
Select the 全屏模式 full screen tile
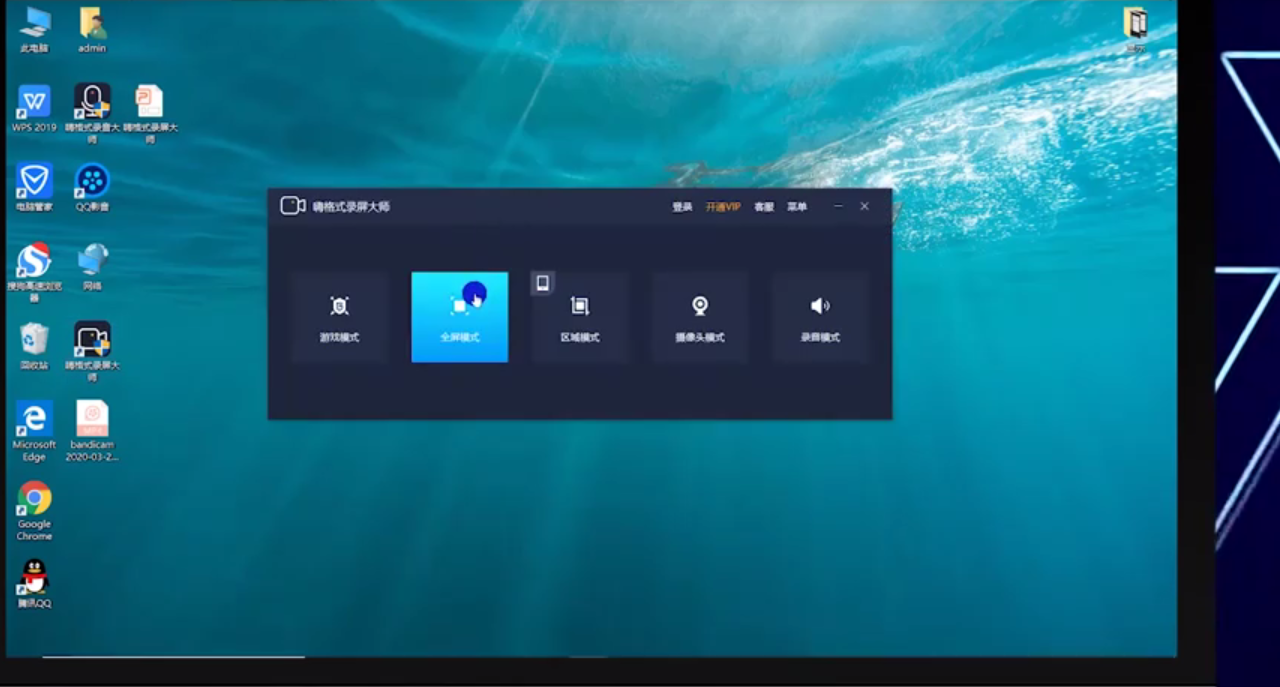460,317
